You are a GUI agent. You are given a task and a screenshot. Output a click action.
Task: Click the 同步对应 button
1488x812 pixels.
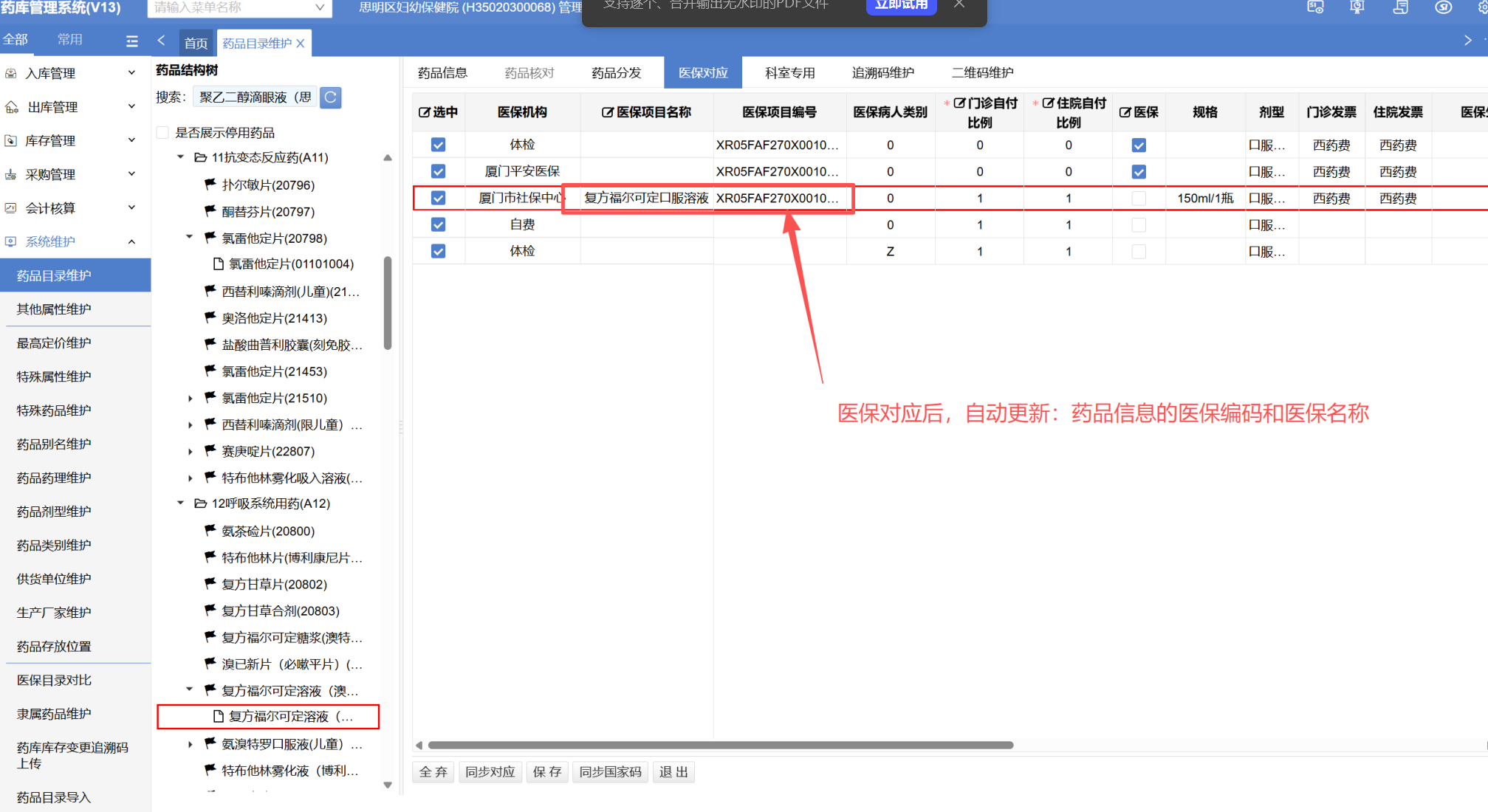pyautogui.click(x=490, y=771)
